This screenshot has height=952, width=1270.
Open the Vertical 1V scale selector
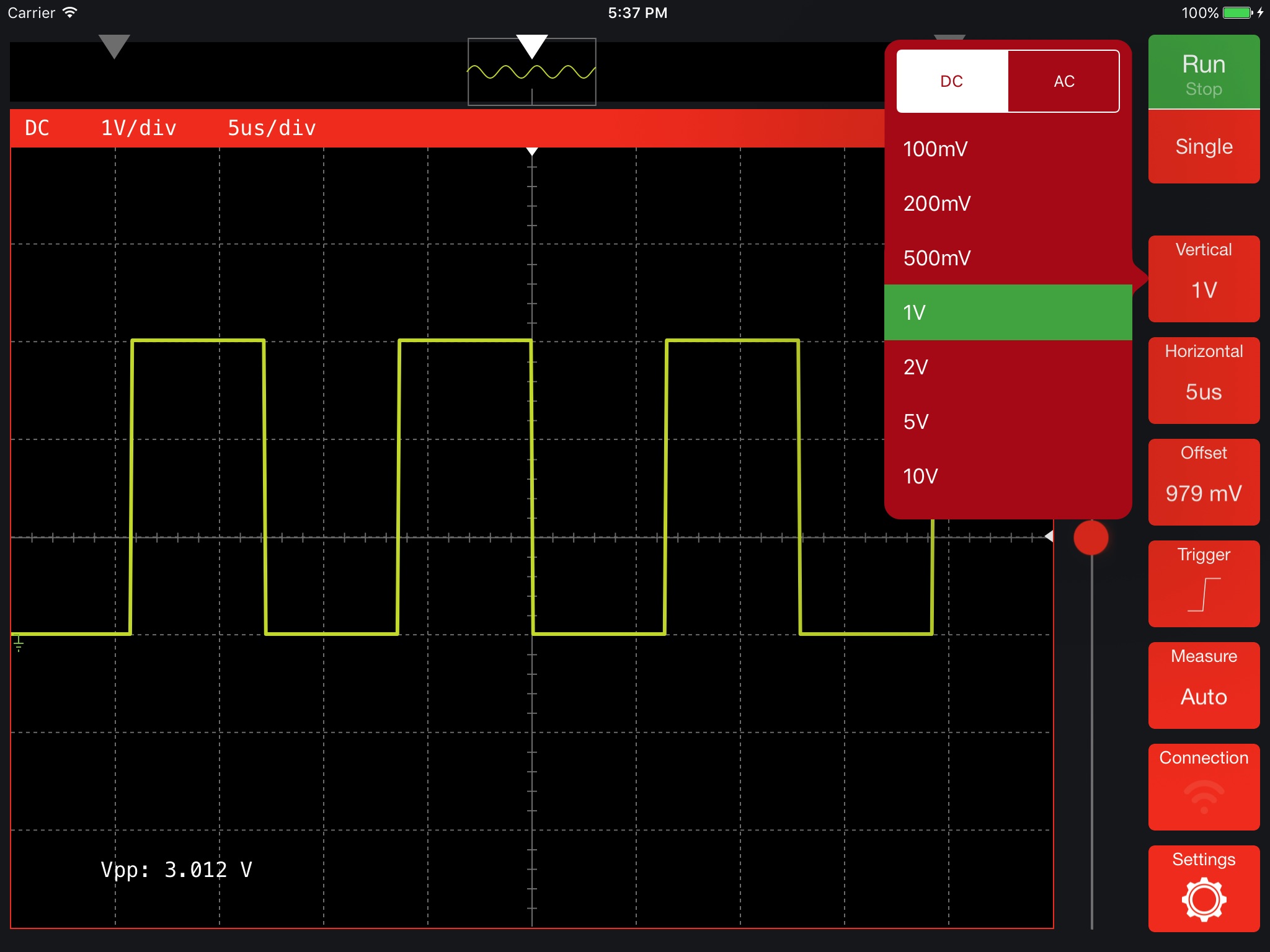(1204, 279)
